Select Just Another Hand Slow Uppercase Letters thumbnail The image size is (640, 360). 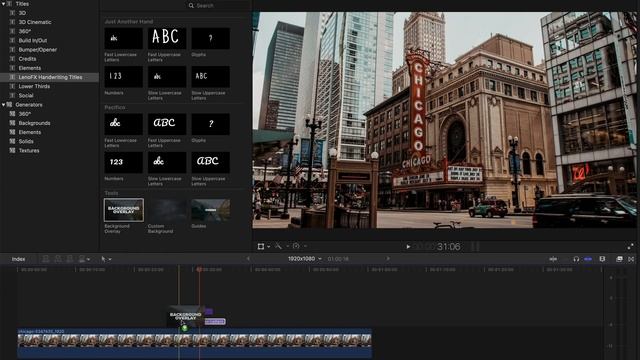(x=211, y=77)
